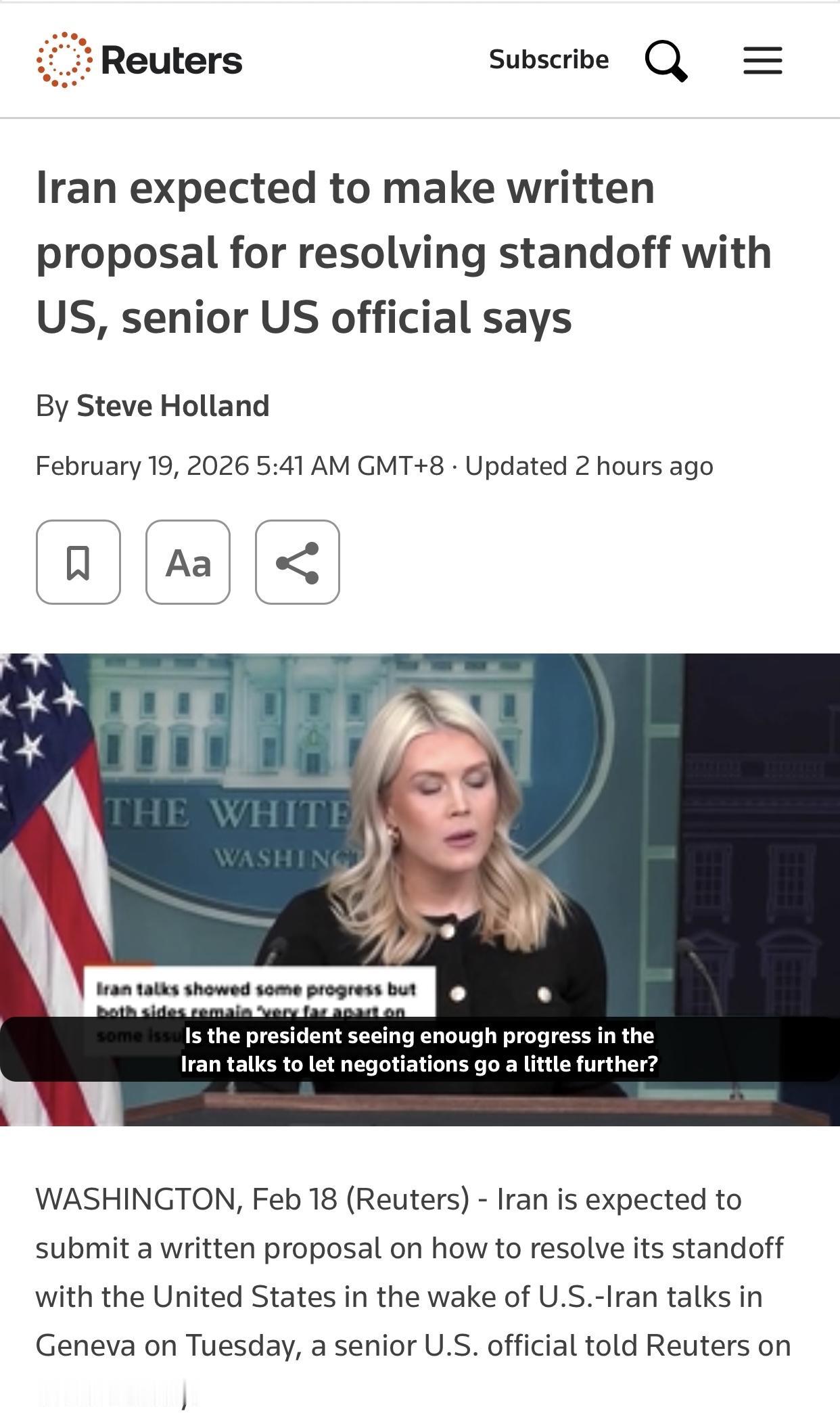Click the text mentioning Geneva on Tuesday

pyautogui.click(x=168, y=1345)
